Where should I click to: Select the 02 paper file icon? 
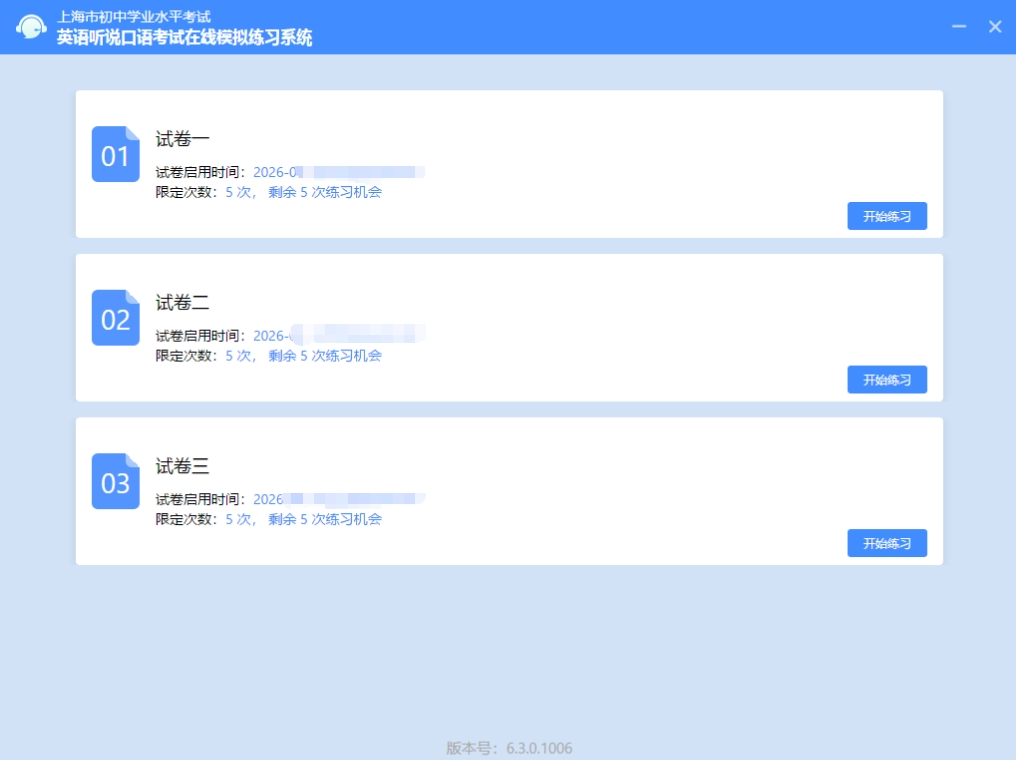click(x=115, y=318)
